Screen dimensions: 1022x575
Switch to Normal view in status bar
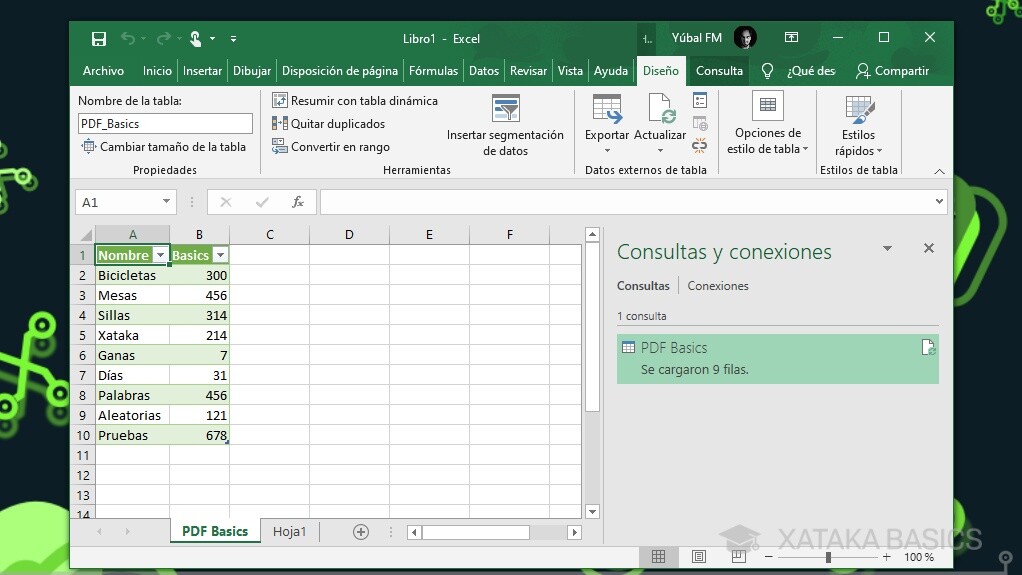click(x=658, y=556)
